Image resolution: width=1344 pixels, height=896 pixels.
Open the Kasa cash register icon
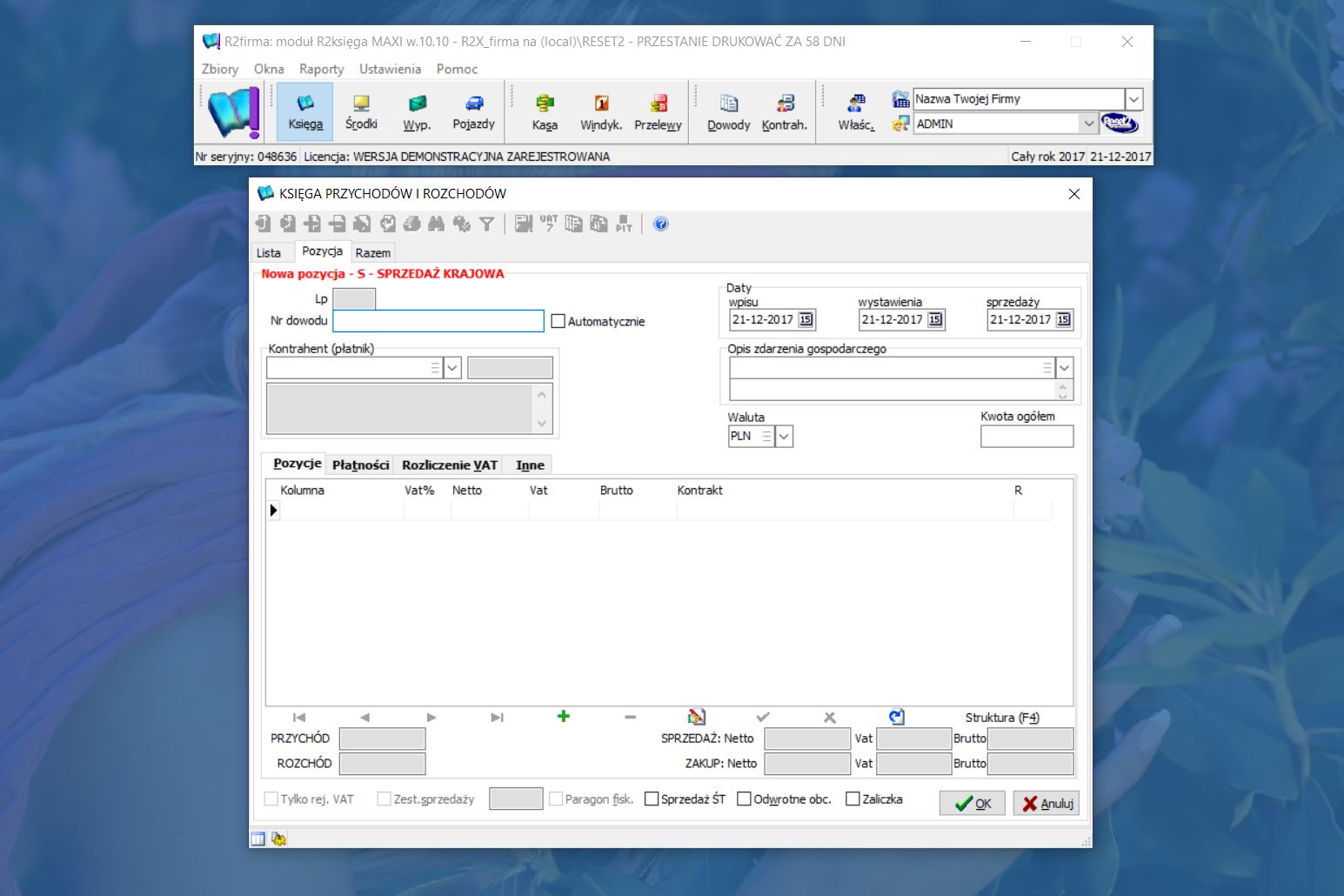pos(545,112)
